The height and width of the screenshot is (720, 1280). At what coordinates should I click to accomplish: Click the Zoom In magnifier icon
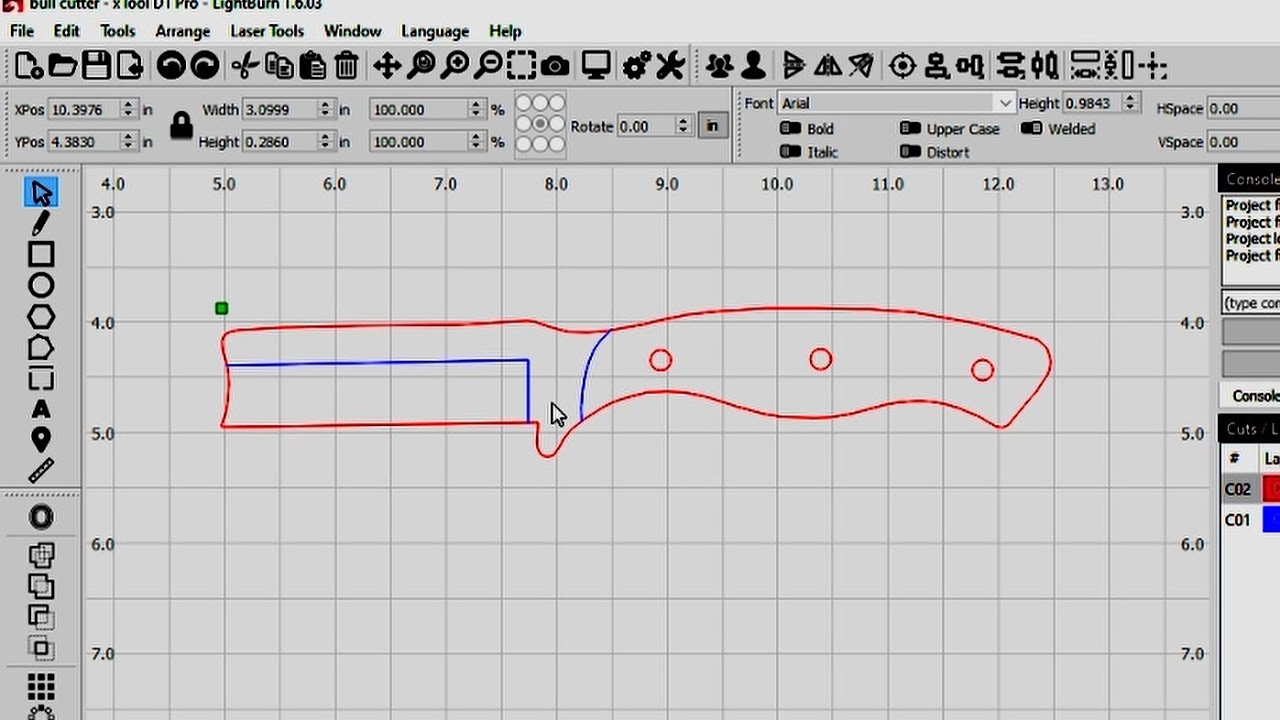(x=454, y=66)
